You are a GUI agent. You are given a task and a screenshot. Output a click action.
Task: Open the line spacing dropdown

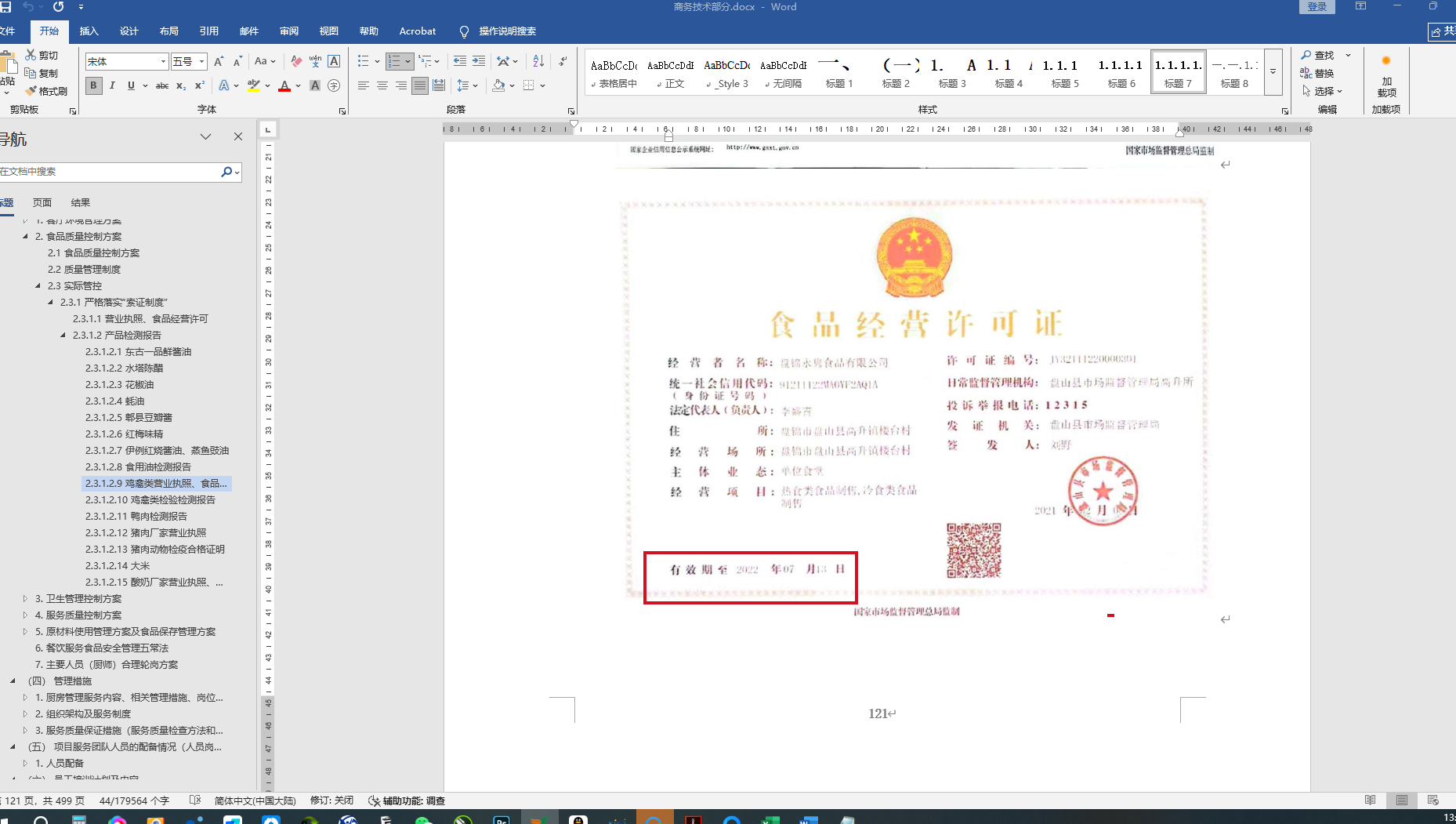pos(467,85)
